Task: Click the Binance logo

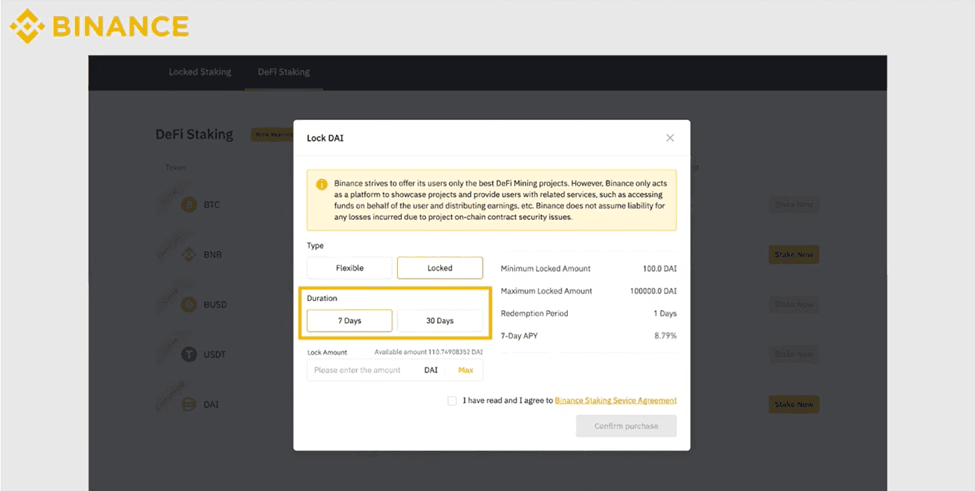Action: pos(99,26)
